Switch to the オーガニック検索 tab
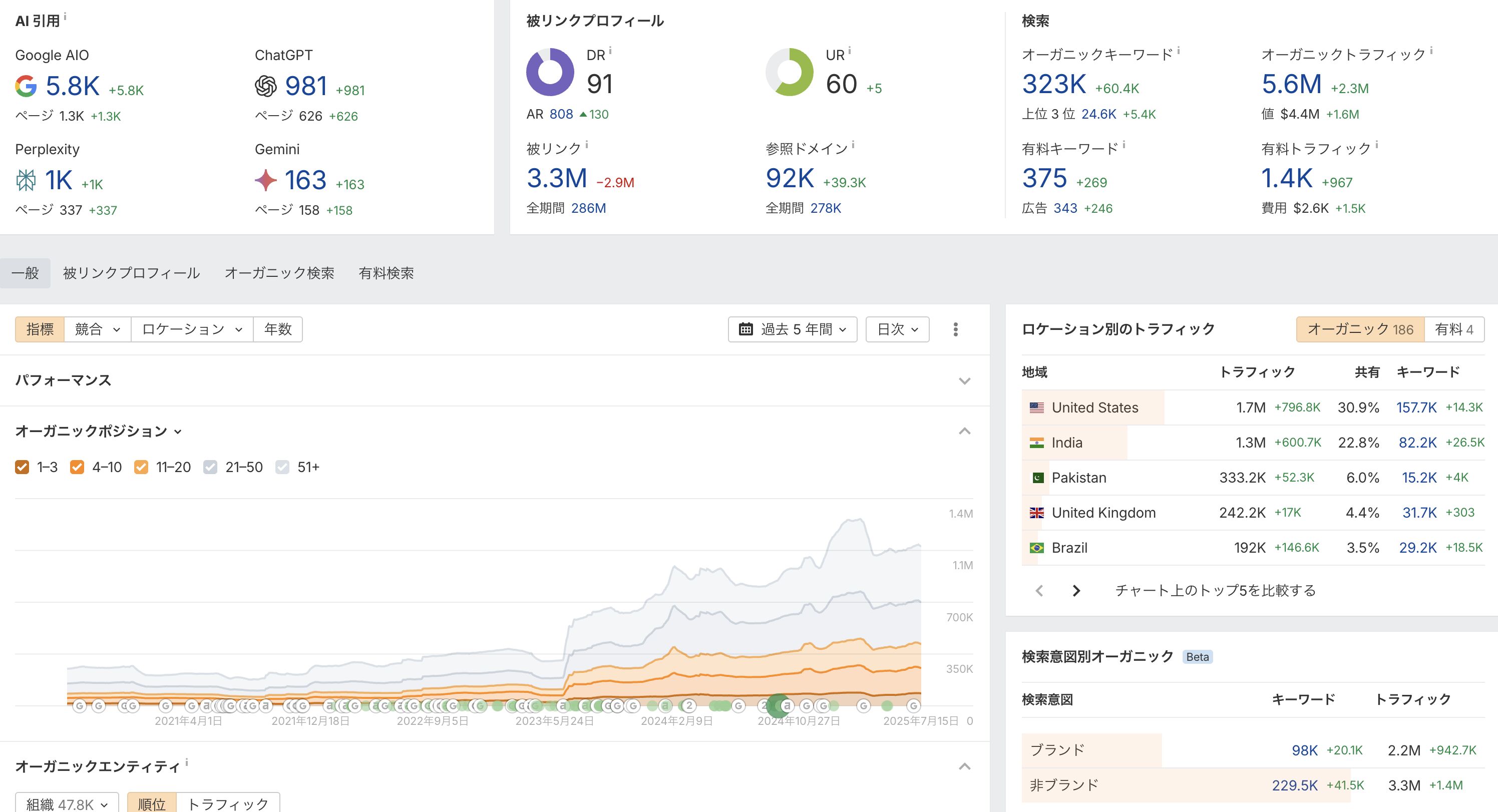The image size is (1498, 812). click(x=279, y=273)
